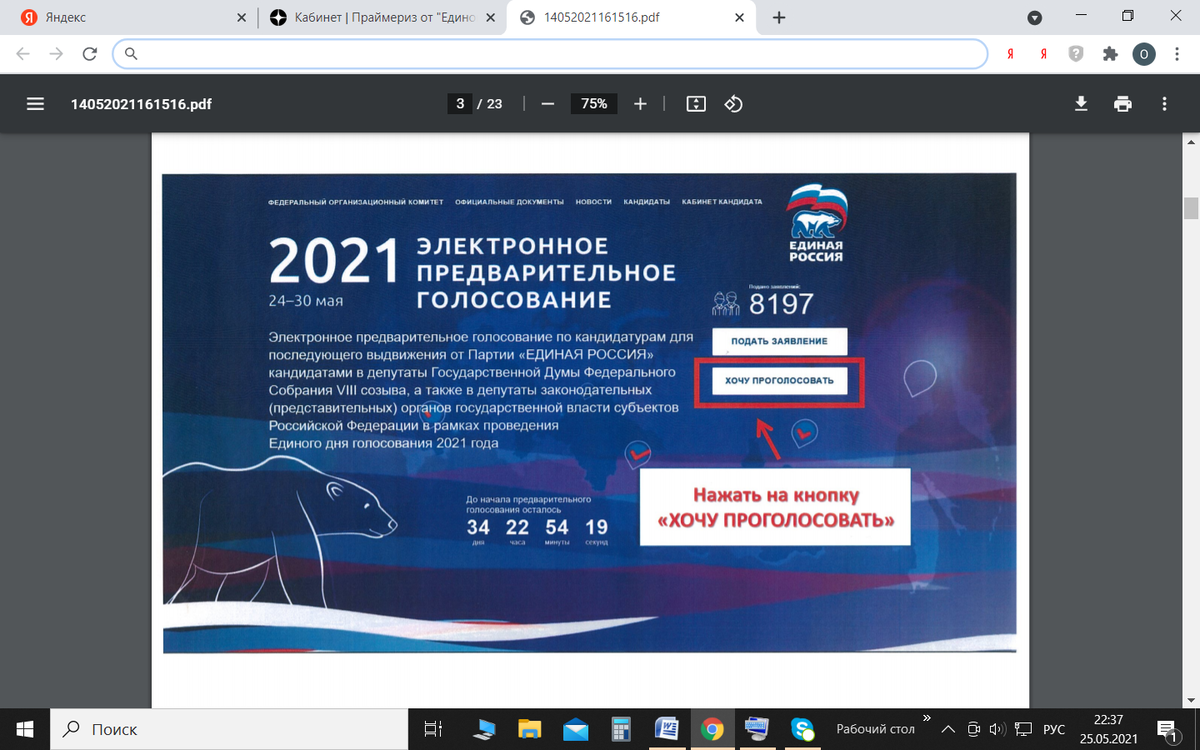Open the network tray icon
The width and height of the screenshot is (1200, 750).
1022,729
